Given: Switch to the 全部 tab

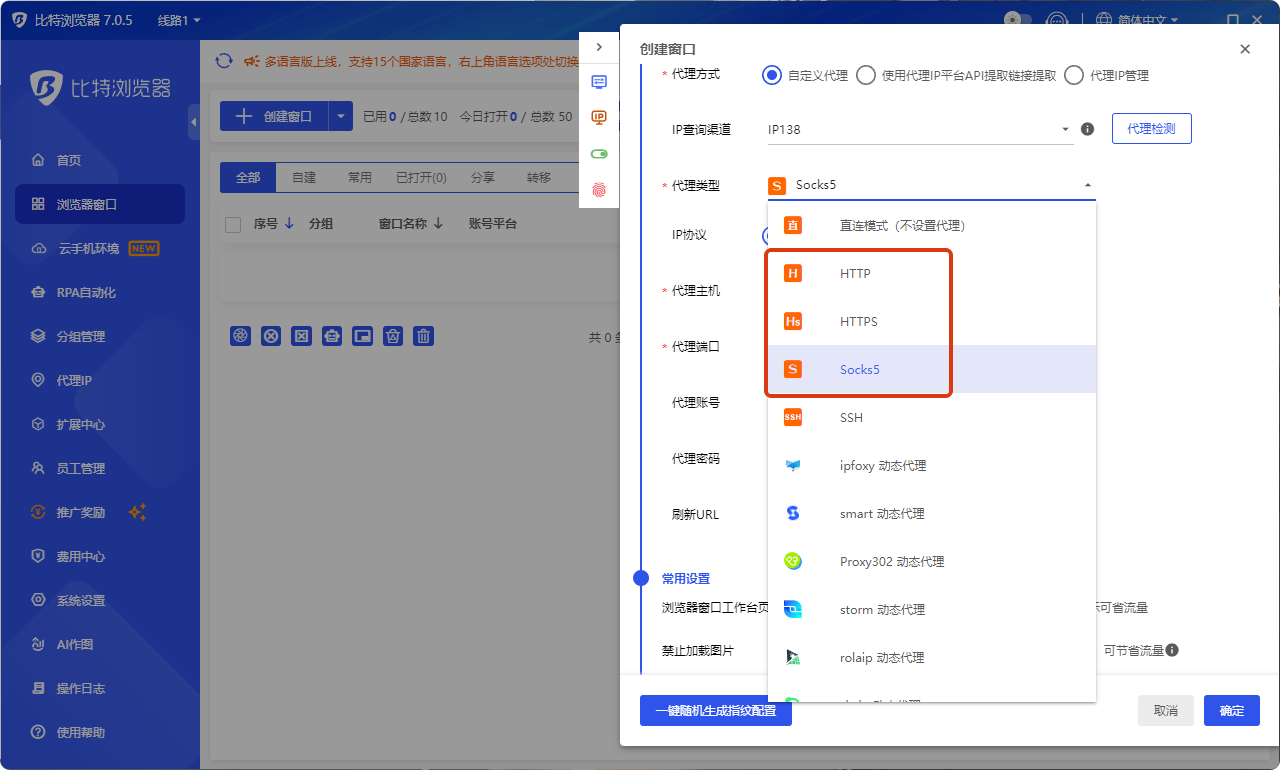Looking at the screenshot, I should [x=248, y=177].
